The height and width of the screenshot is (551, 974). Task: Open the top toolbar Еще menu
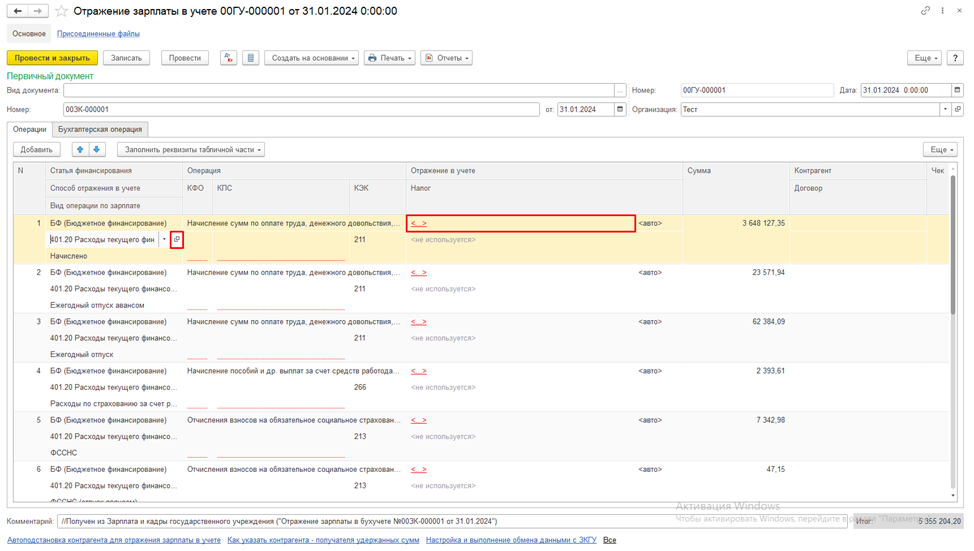coord(926,58)
